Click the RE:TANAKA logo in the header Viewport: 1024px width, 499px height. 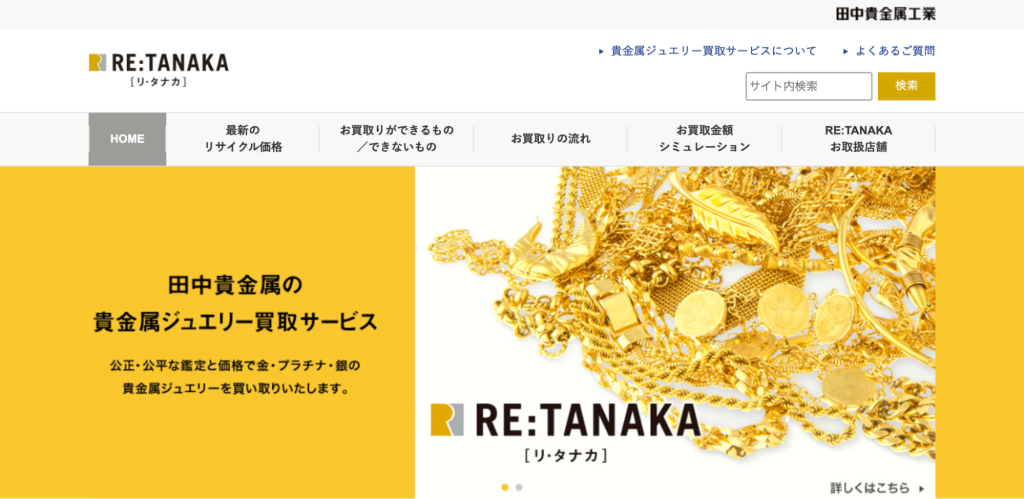click(x=159, y=70)
